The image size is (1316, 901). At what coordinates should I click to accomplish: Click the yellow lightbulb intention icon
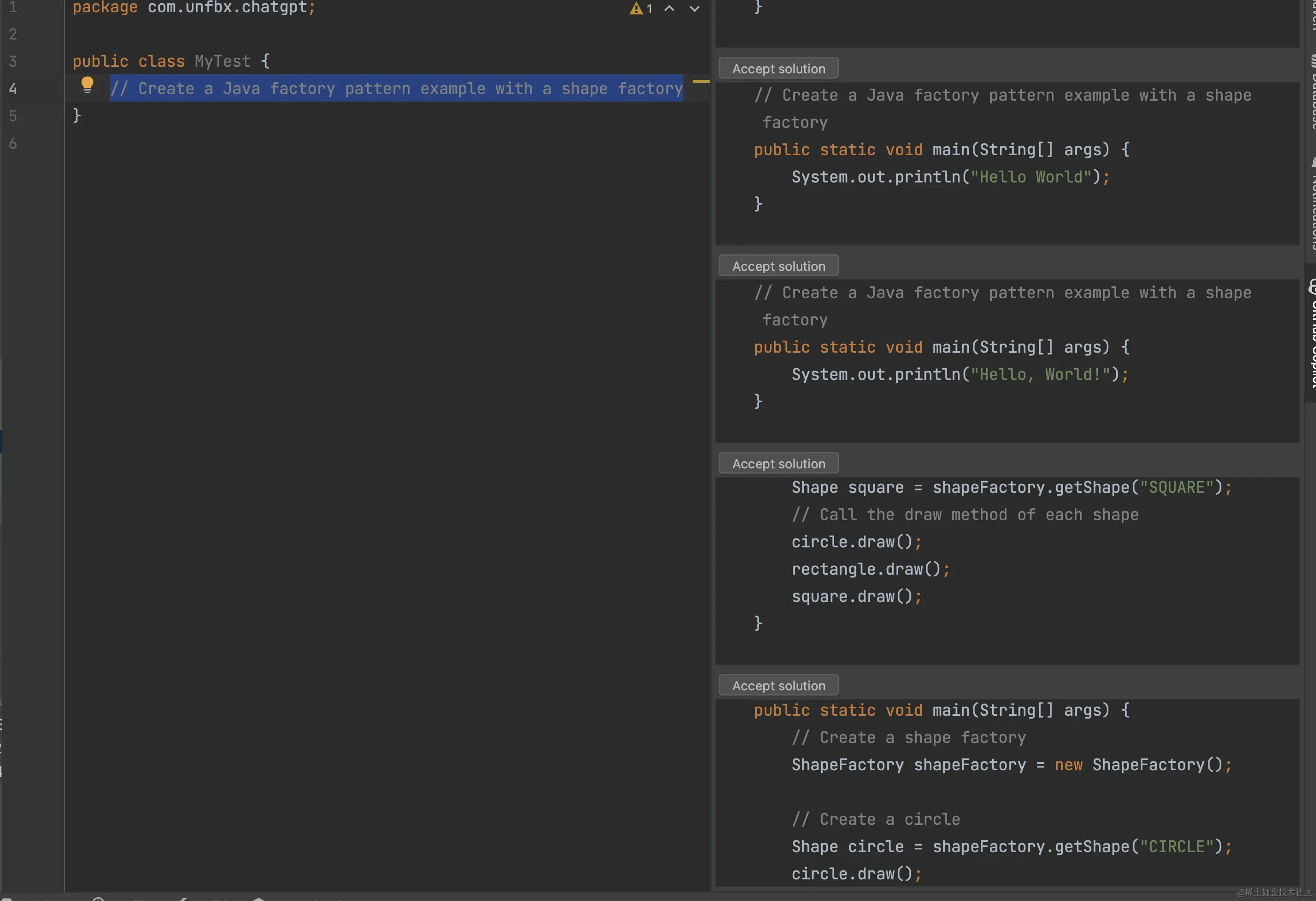(87, 85)
